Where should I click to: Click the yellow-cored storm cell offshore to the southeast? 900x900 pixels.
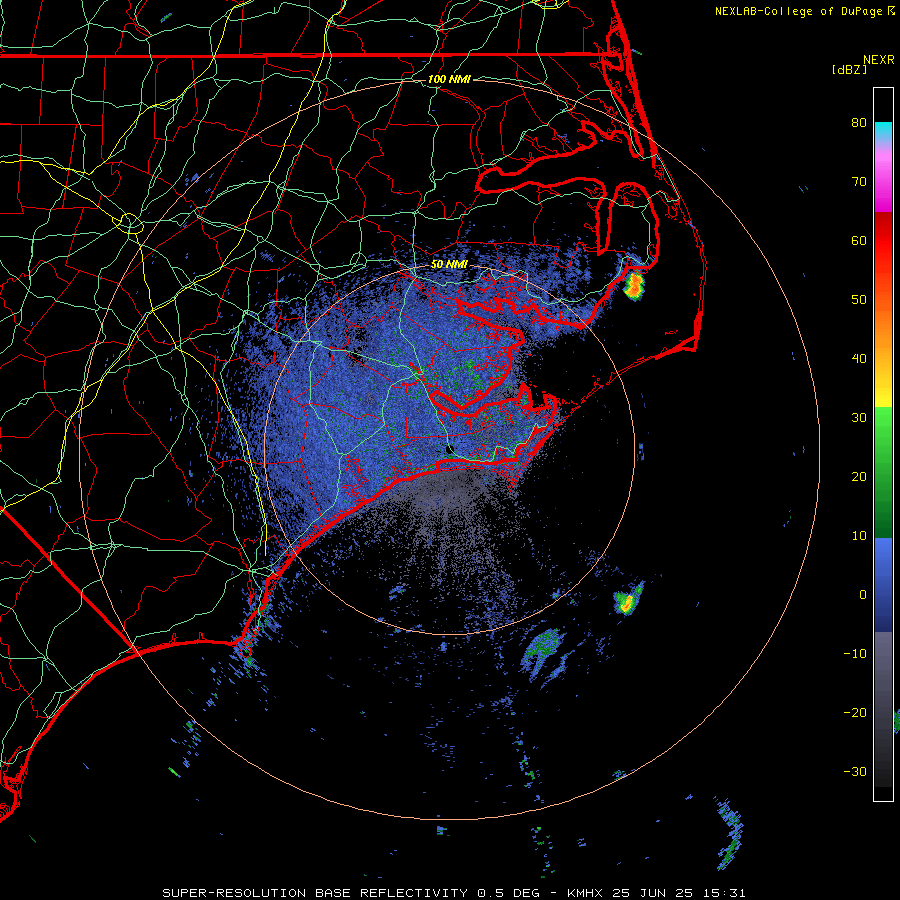627,600
